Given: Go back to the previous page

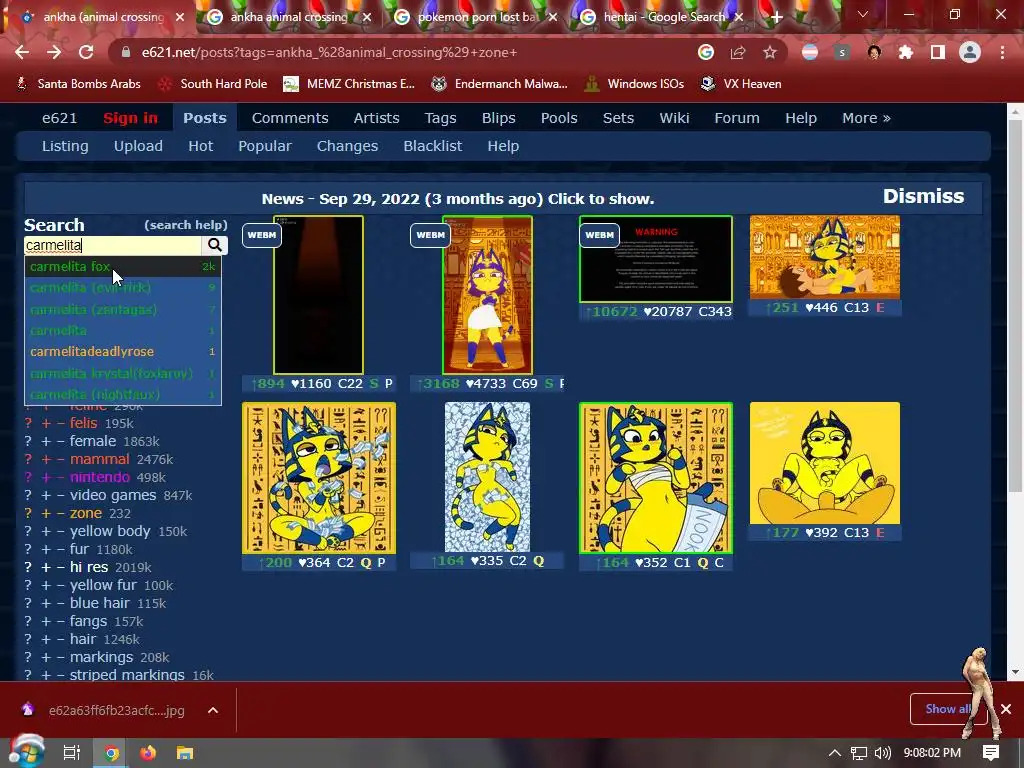Looking at the screenshot, I should tap(22, 52).
